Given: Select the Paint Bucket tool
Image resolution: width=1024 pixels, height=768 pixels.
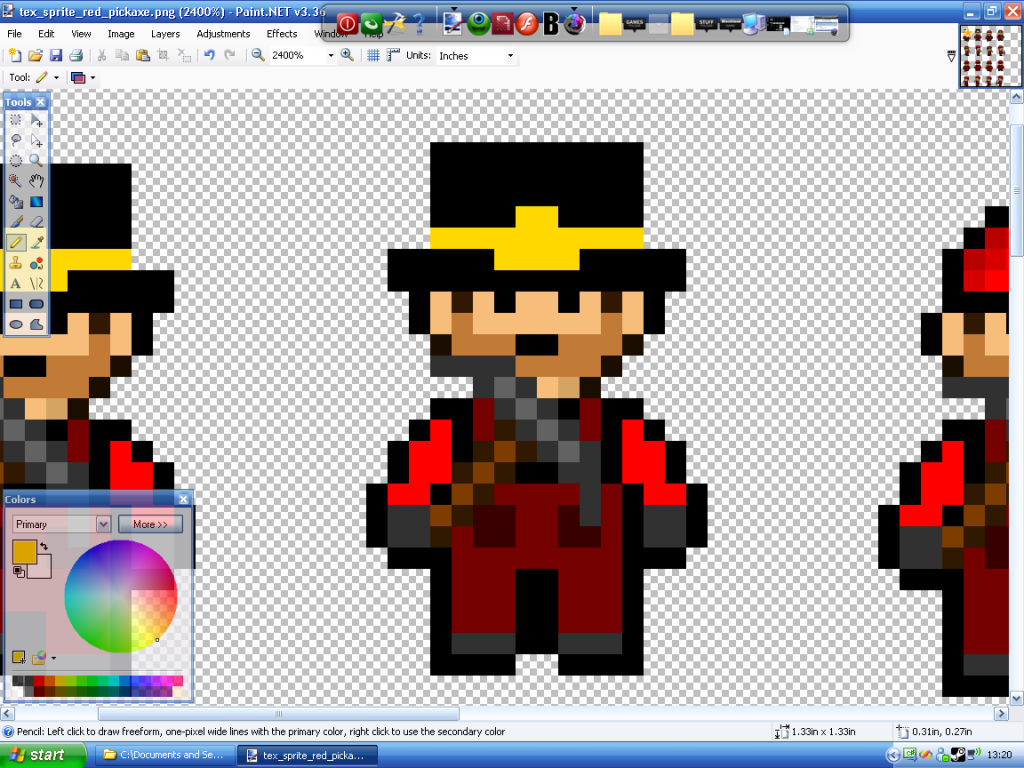Looking at the screenshot, I should [16, 201].
